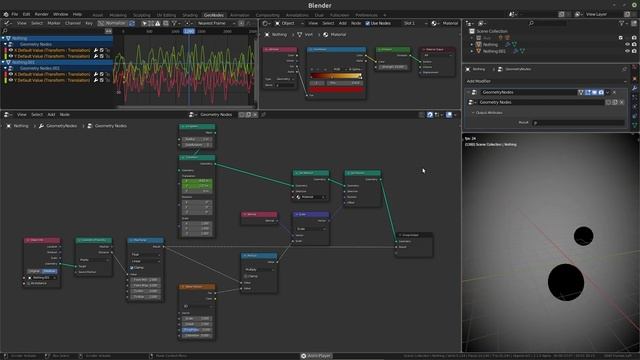Hide Nothing object in viewport via eye icon
This screenshot has height=360, width=640.
tap(627, 44)
